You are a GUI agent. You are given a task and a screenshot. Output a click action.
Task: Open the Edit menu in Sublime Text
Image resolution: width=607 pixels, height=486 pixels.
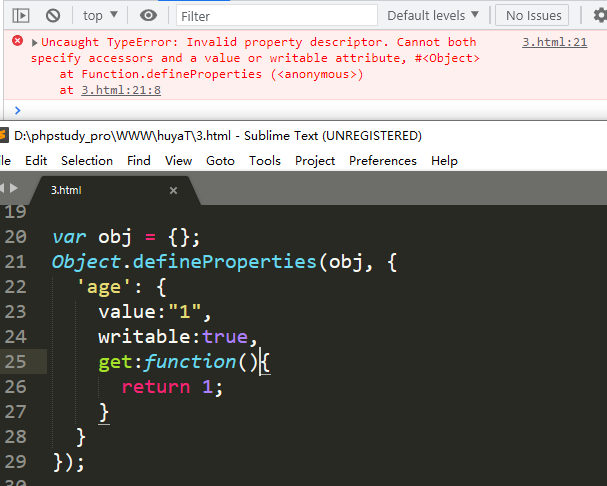point(36,160)
